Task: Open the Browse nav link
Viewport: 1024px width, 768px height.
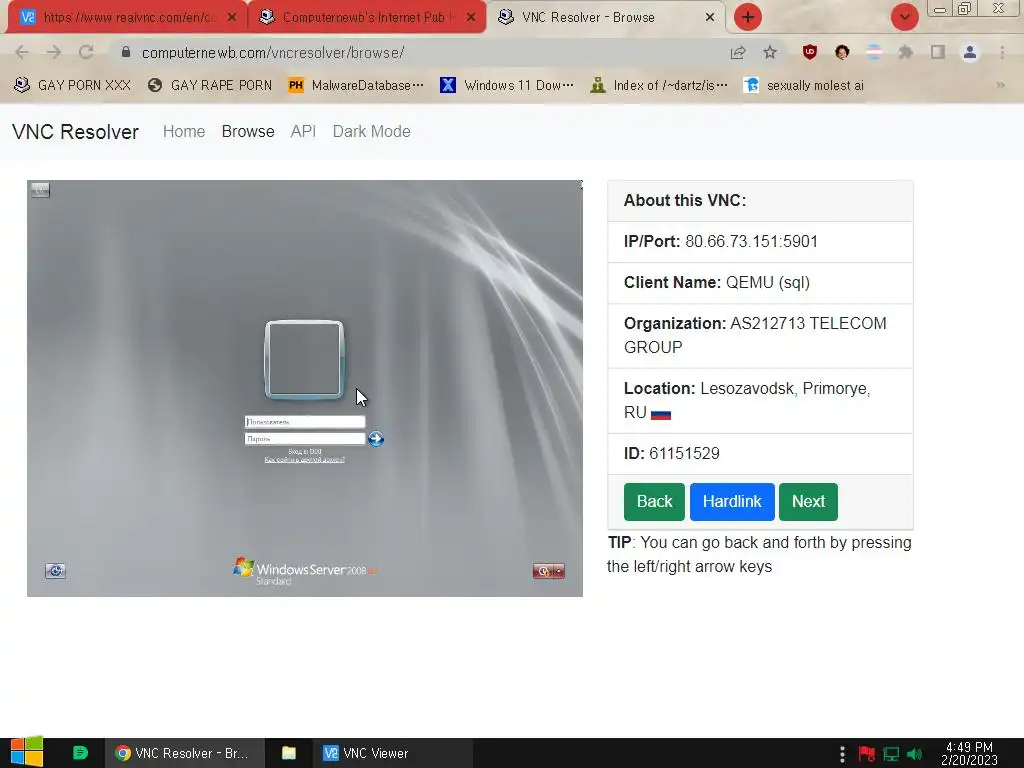Action: pos(248,131)
